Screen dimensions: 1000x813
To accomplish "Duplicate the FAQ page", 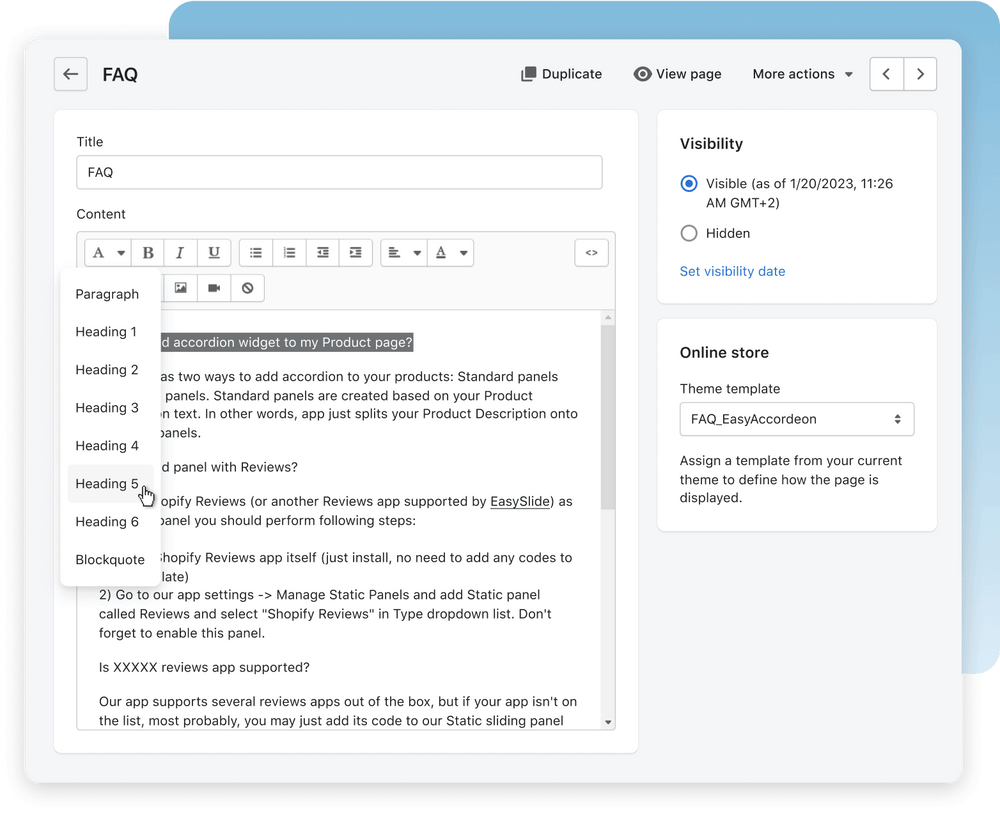I will tap(561, 73).
